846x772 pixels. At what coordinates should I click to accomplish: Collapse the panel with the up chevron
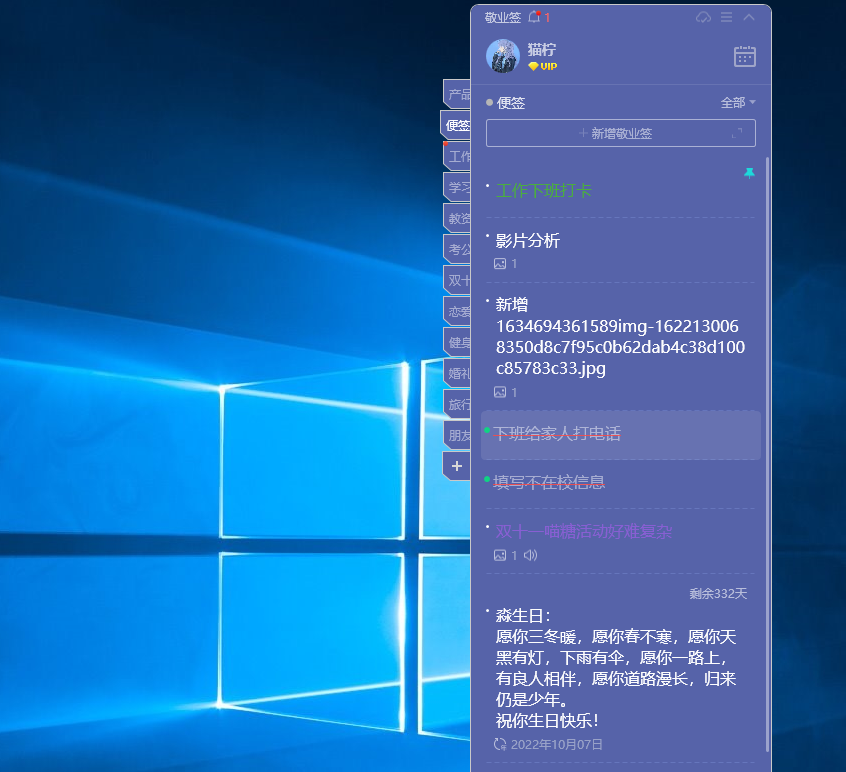[x=749, y=17]
